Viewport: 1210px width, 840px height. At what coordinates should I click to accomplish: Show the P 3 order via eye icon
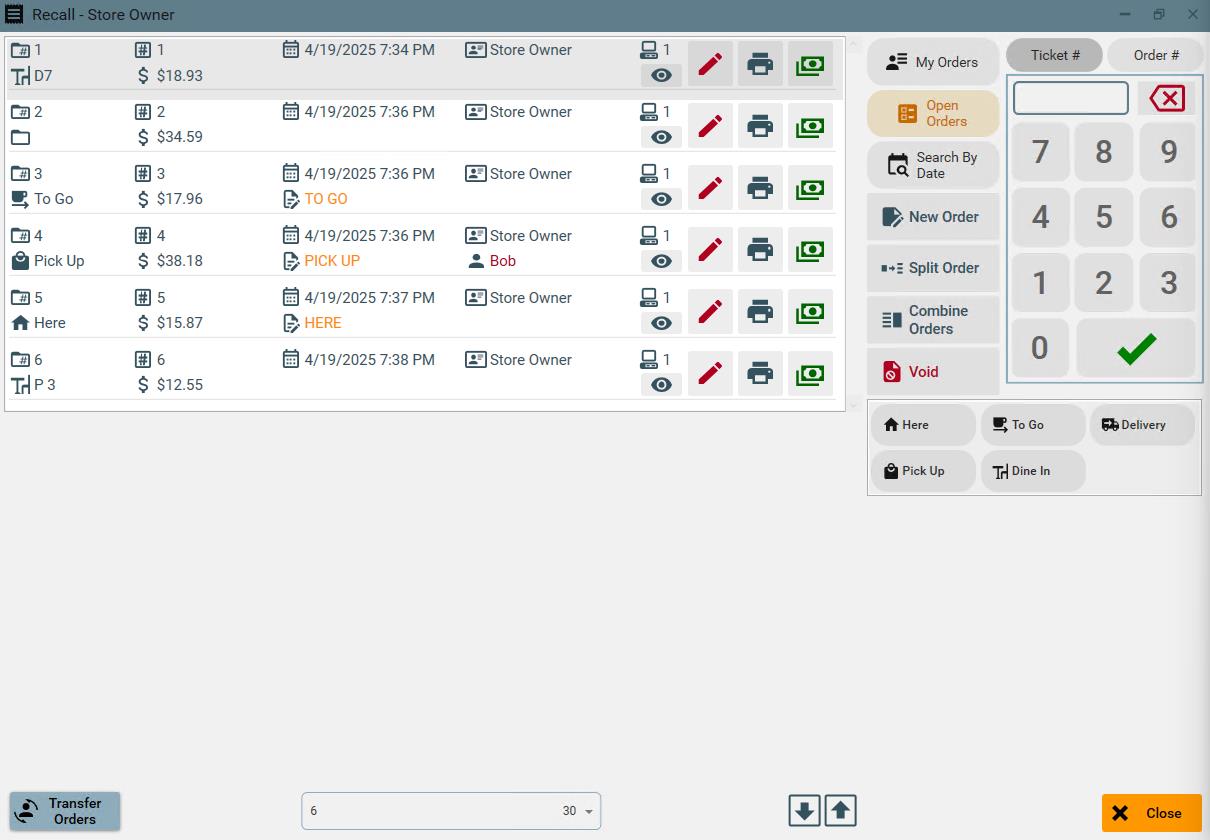pos(661,385)
